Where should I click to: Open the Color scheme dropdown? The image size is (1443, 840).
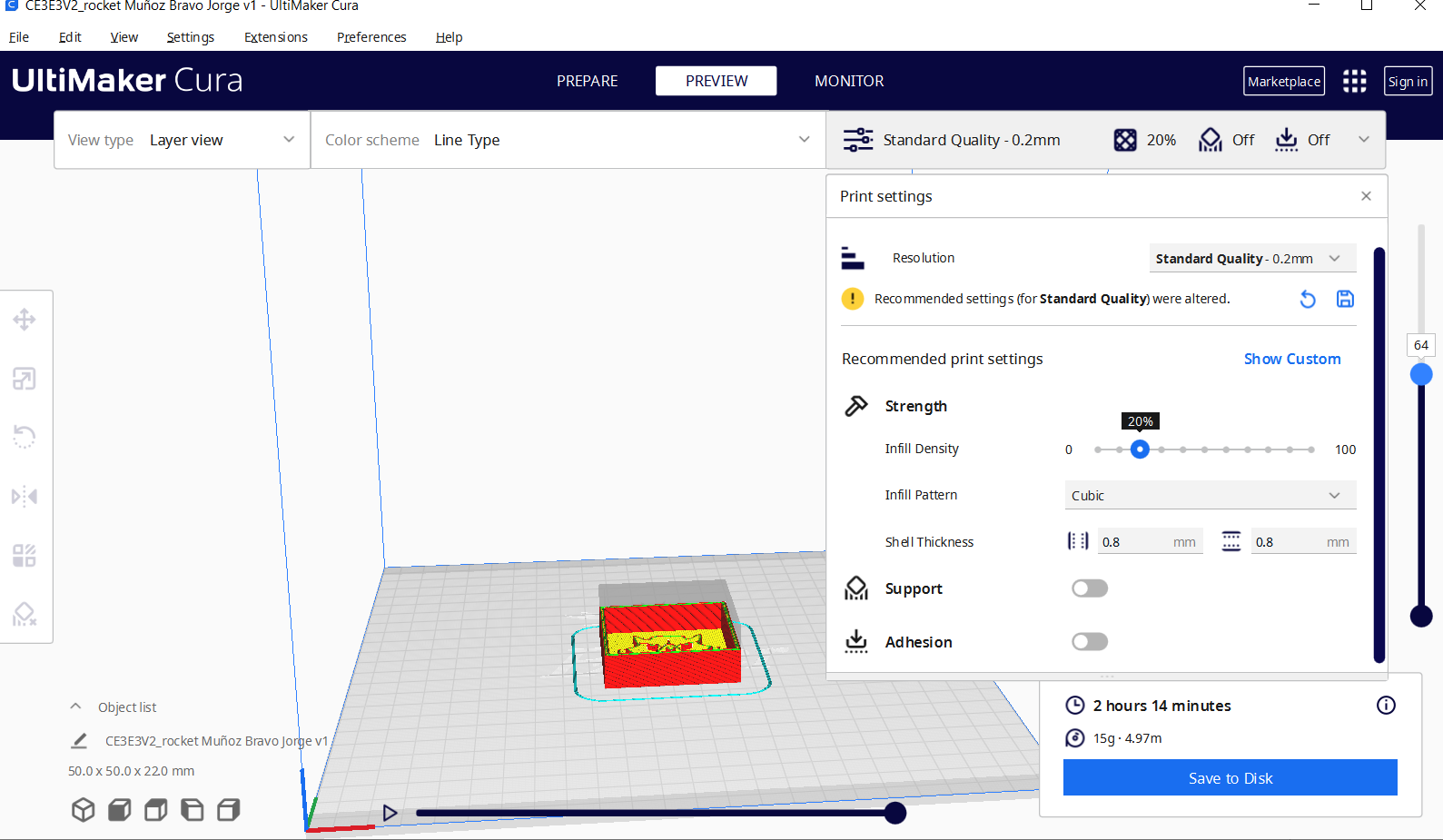coord(568,140)
